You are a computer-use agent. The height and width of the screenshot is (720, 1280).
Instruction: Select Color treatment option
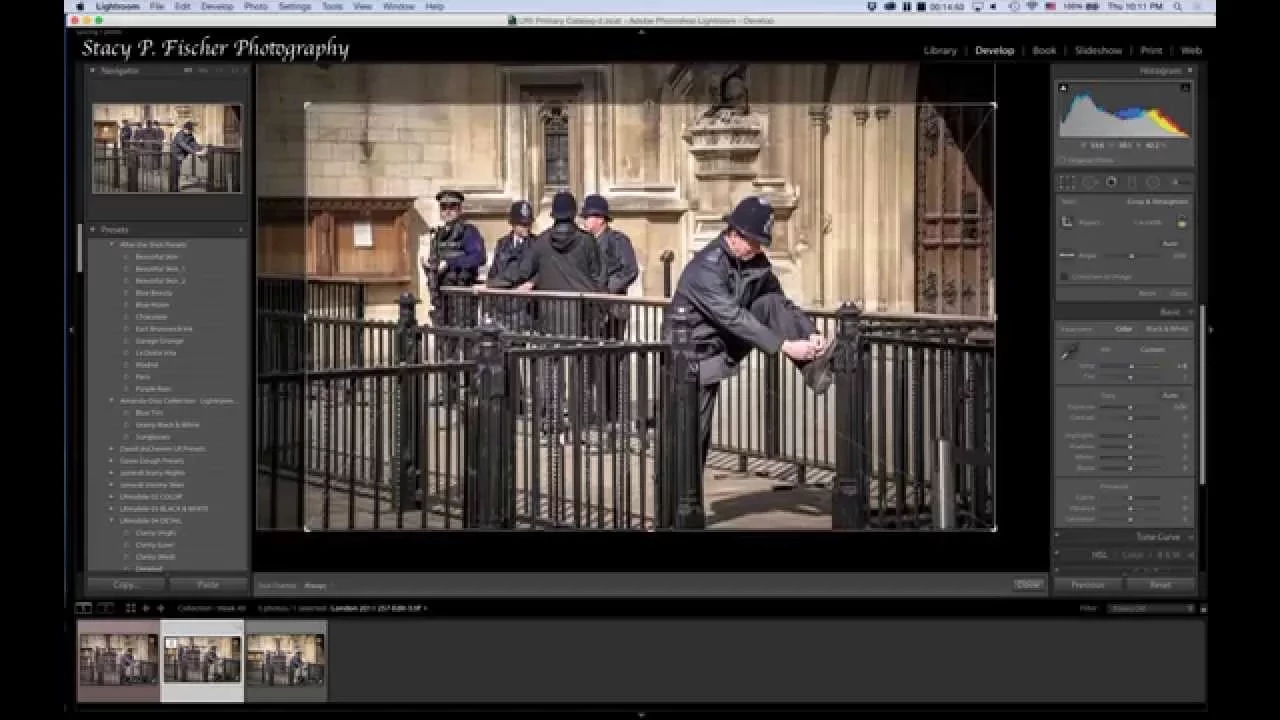1124,329
